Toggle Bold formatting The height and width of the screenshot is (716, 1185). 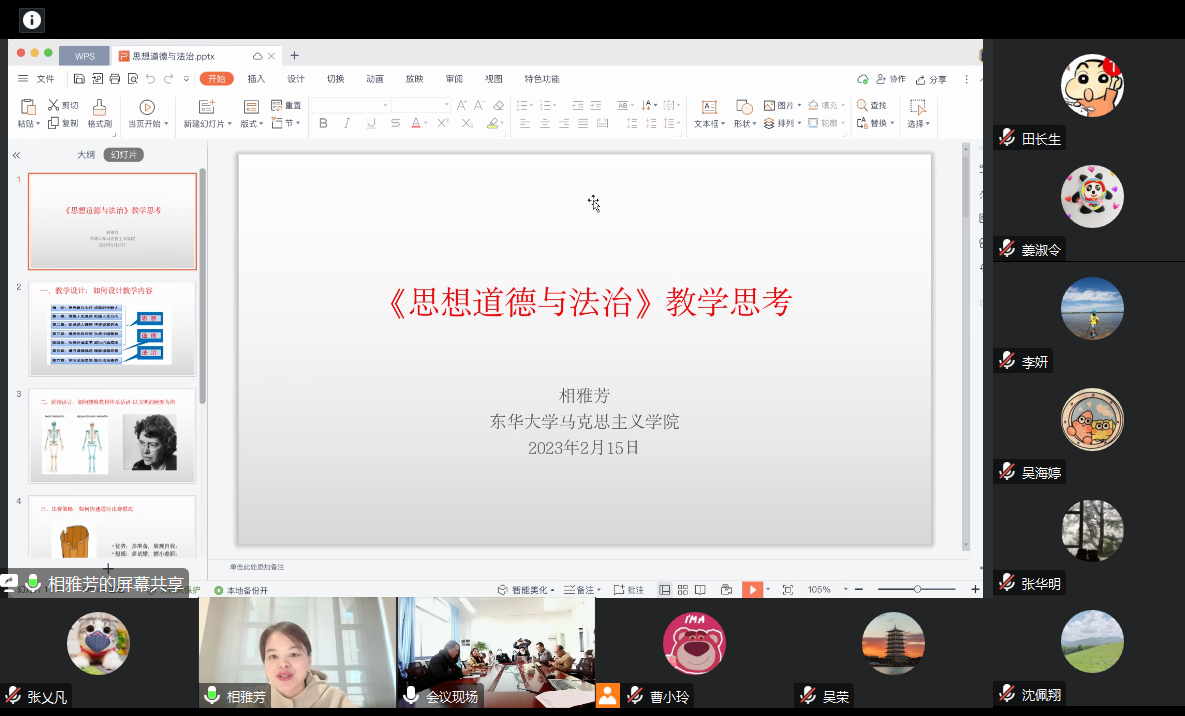[x=323, y=124]
